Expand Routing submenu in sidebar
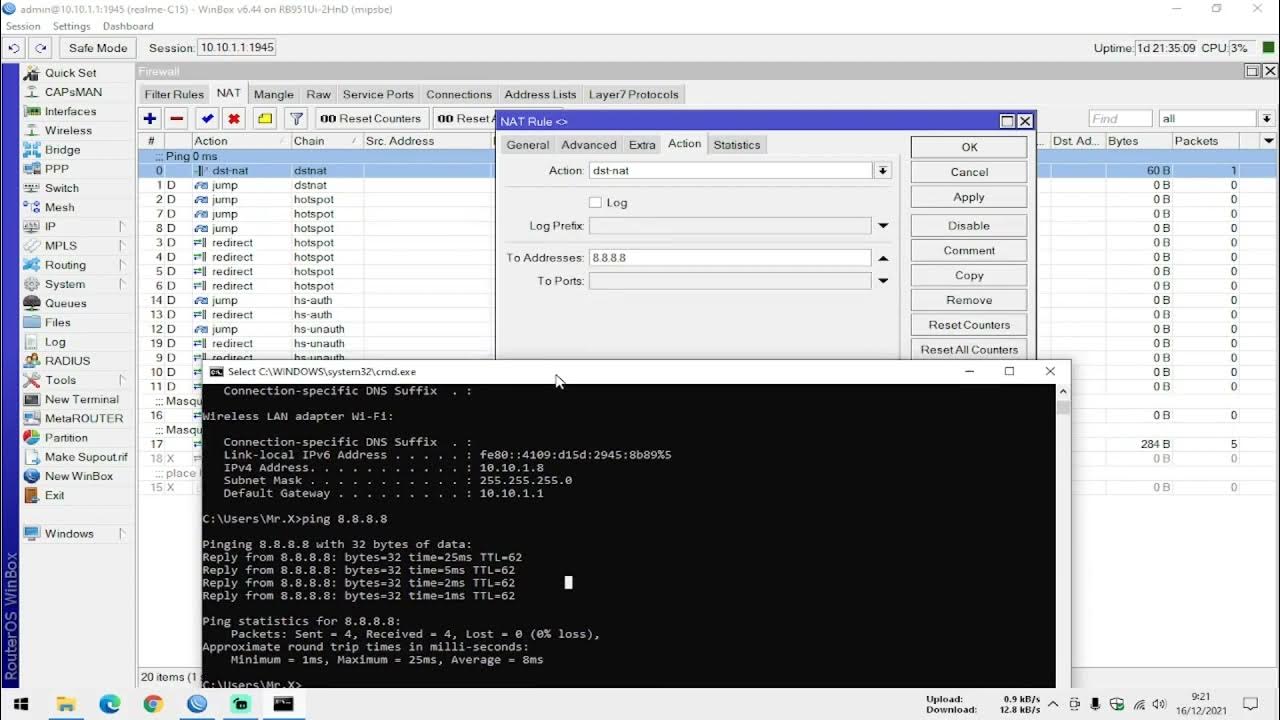1280x720 pixels. click(122, 265)
